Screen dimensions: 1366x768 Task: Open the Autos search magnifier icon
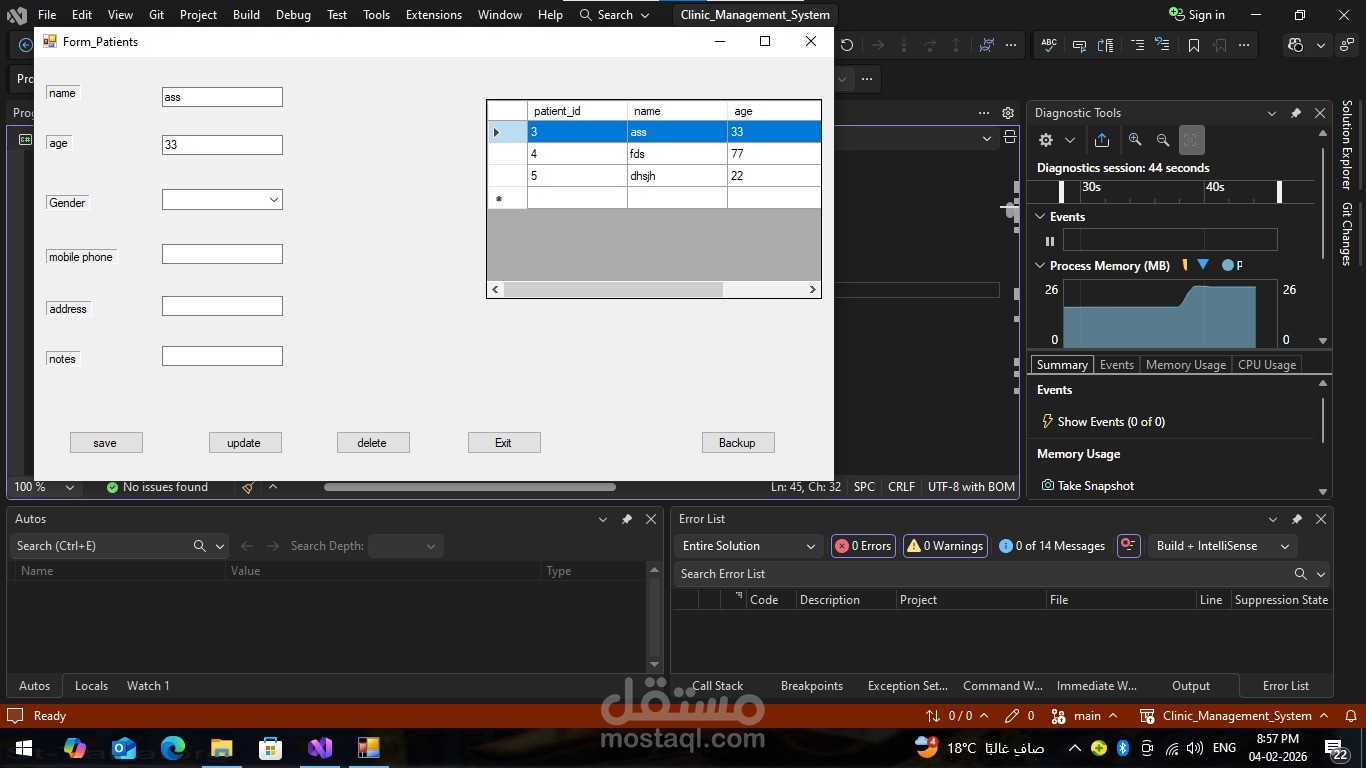coord(200,546)
